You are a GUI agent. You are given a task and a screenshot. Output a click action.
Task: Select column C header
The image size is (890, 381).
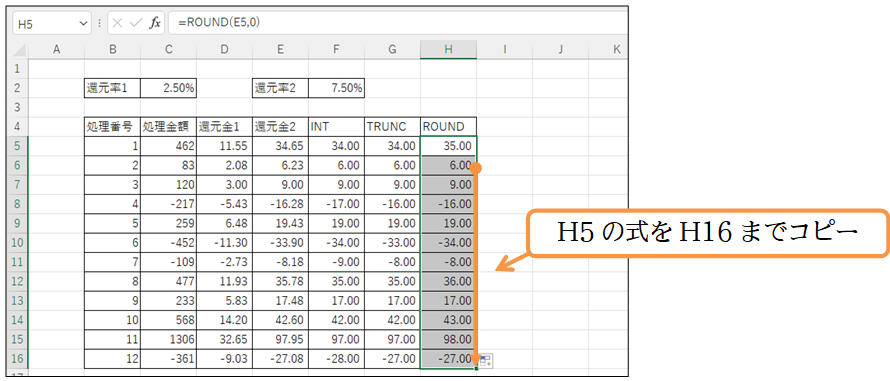(x=169, y=50)
